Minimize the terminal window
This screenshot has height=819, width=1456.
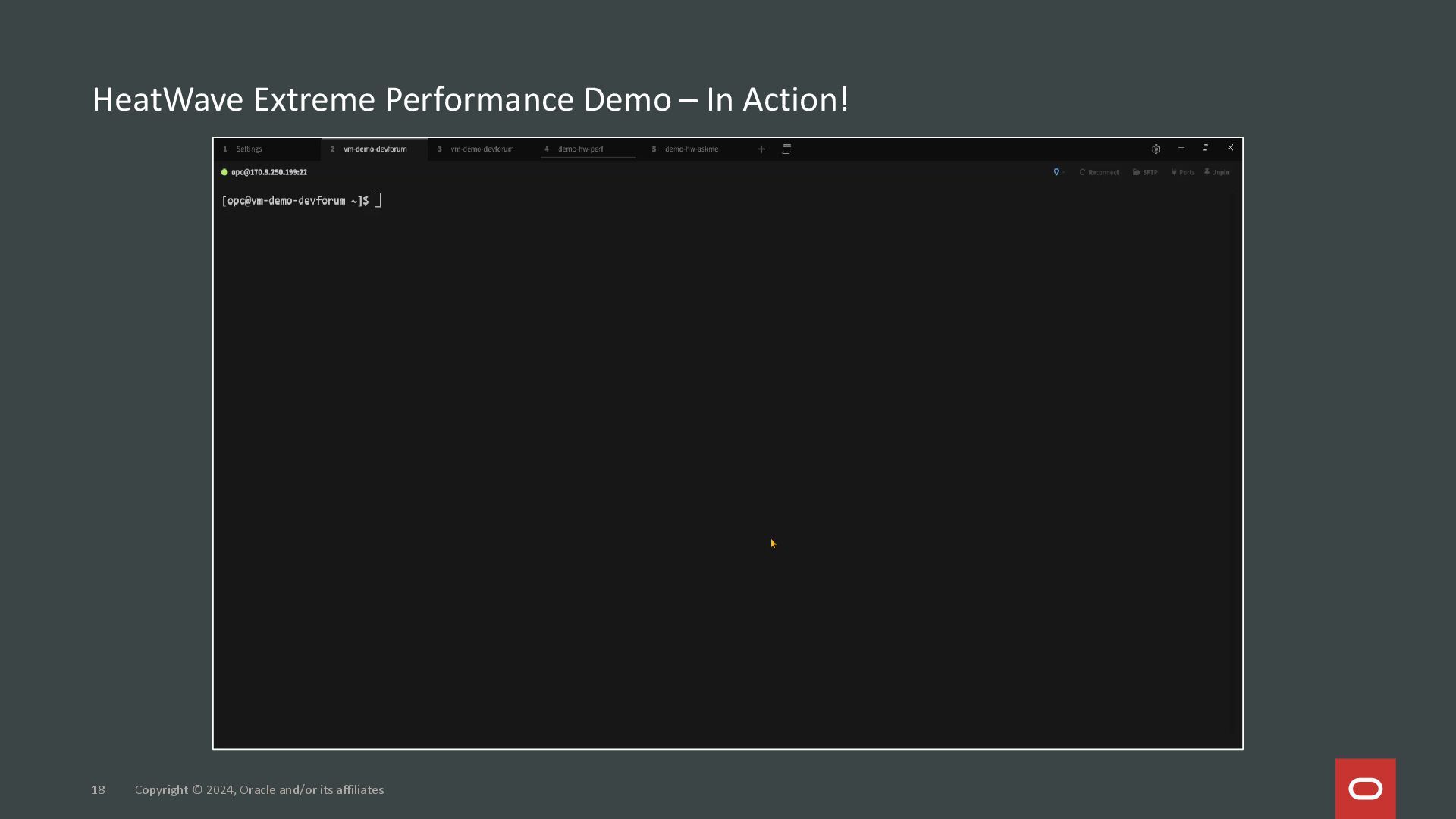pos(1181,148)
